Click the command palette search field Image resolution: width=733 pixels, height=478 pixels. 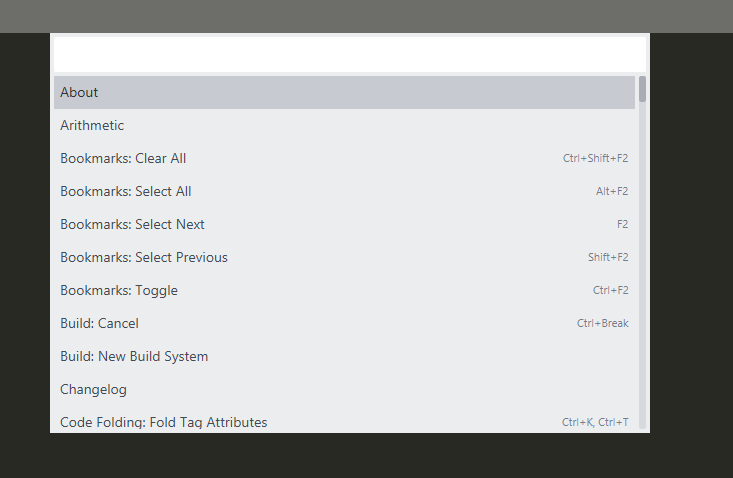tap(349, 54)
